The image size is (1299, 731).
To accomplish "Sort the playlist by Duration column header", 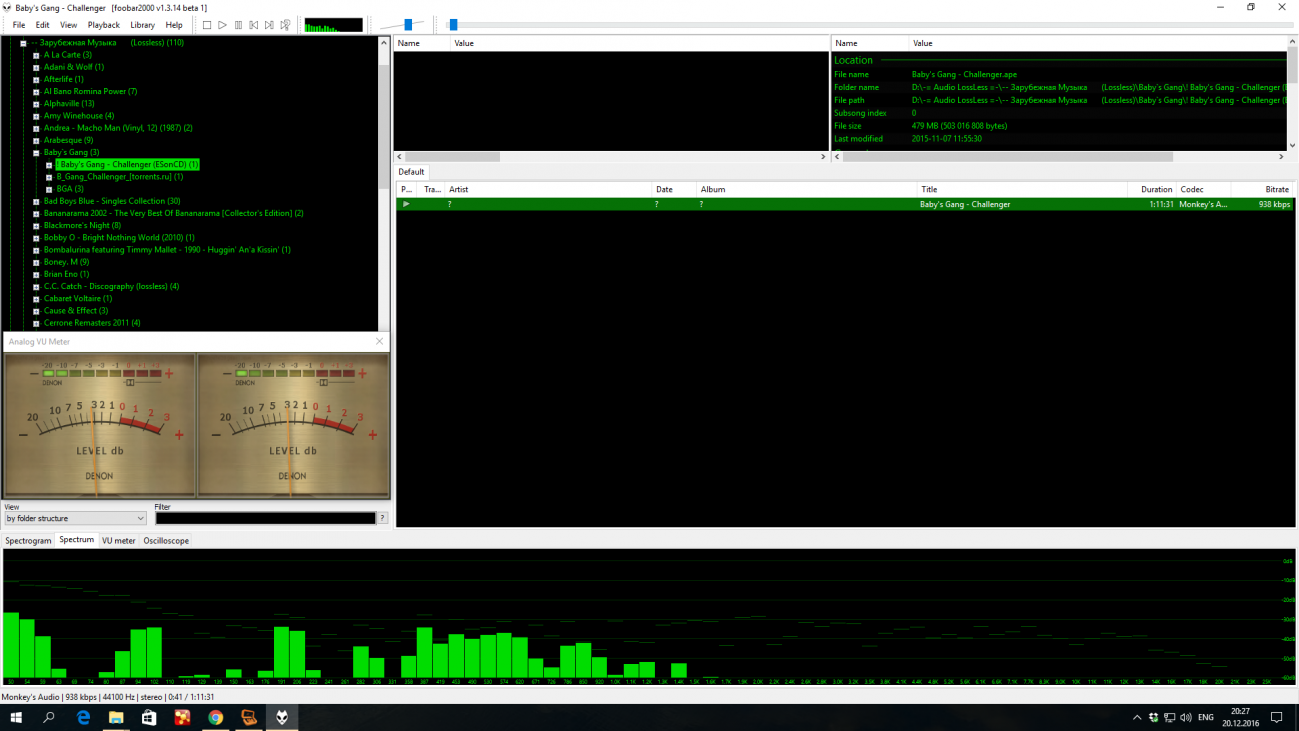I will (1156, 189).
